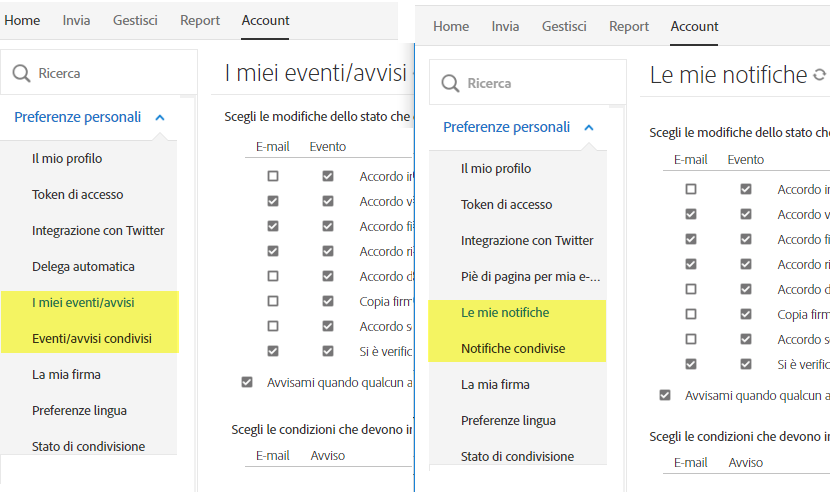Click the magnifier icon in the right panel's Ricerca box
The height and width of the screenshot is (492, 830).
tap(451, 83)
